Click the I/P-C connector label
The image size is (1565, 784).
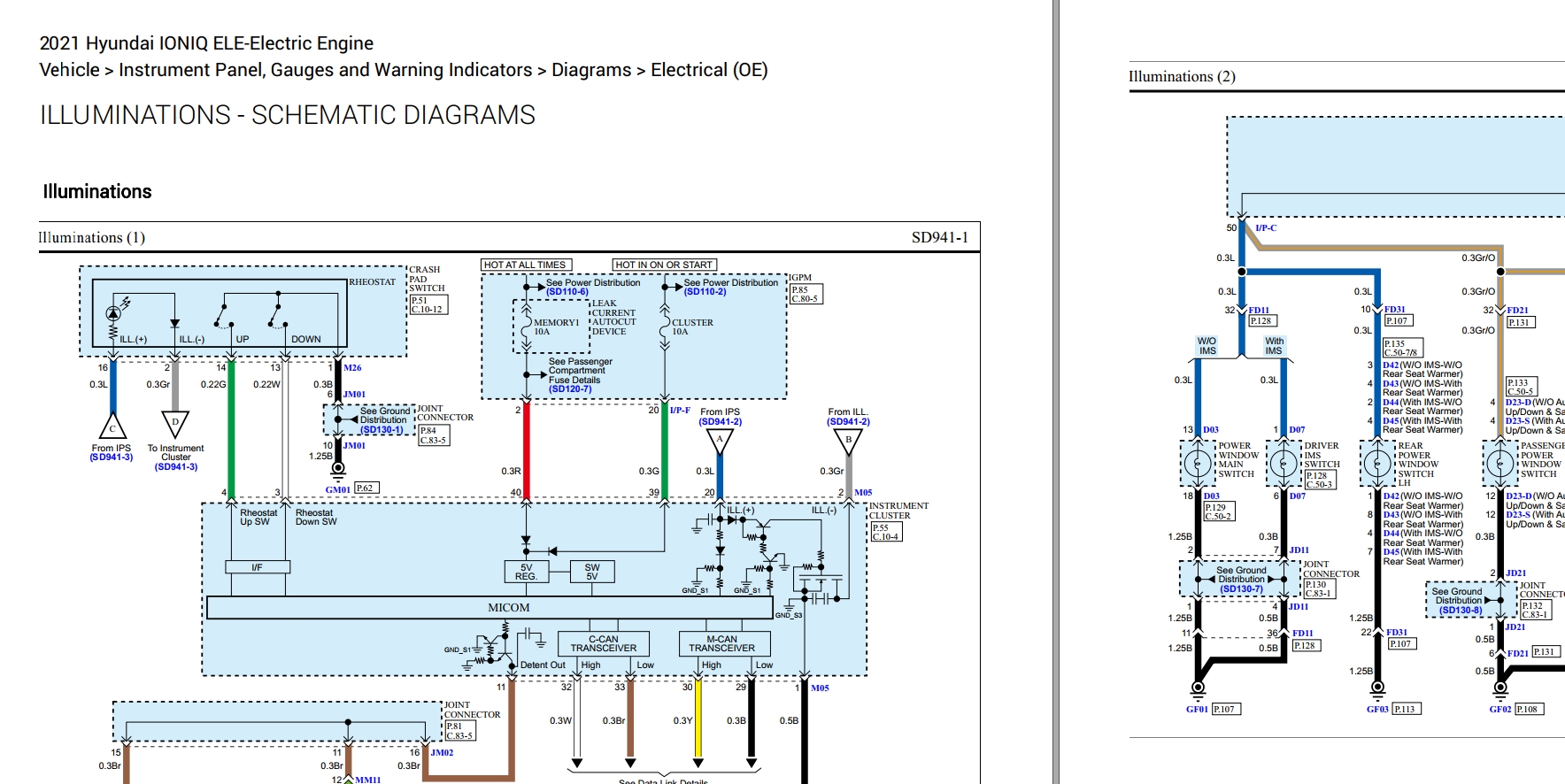[1266, 227]
